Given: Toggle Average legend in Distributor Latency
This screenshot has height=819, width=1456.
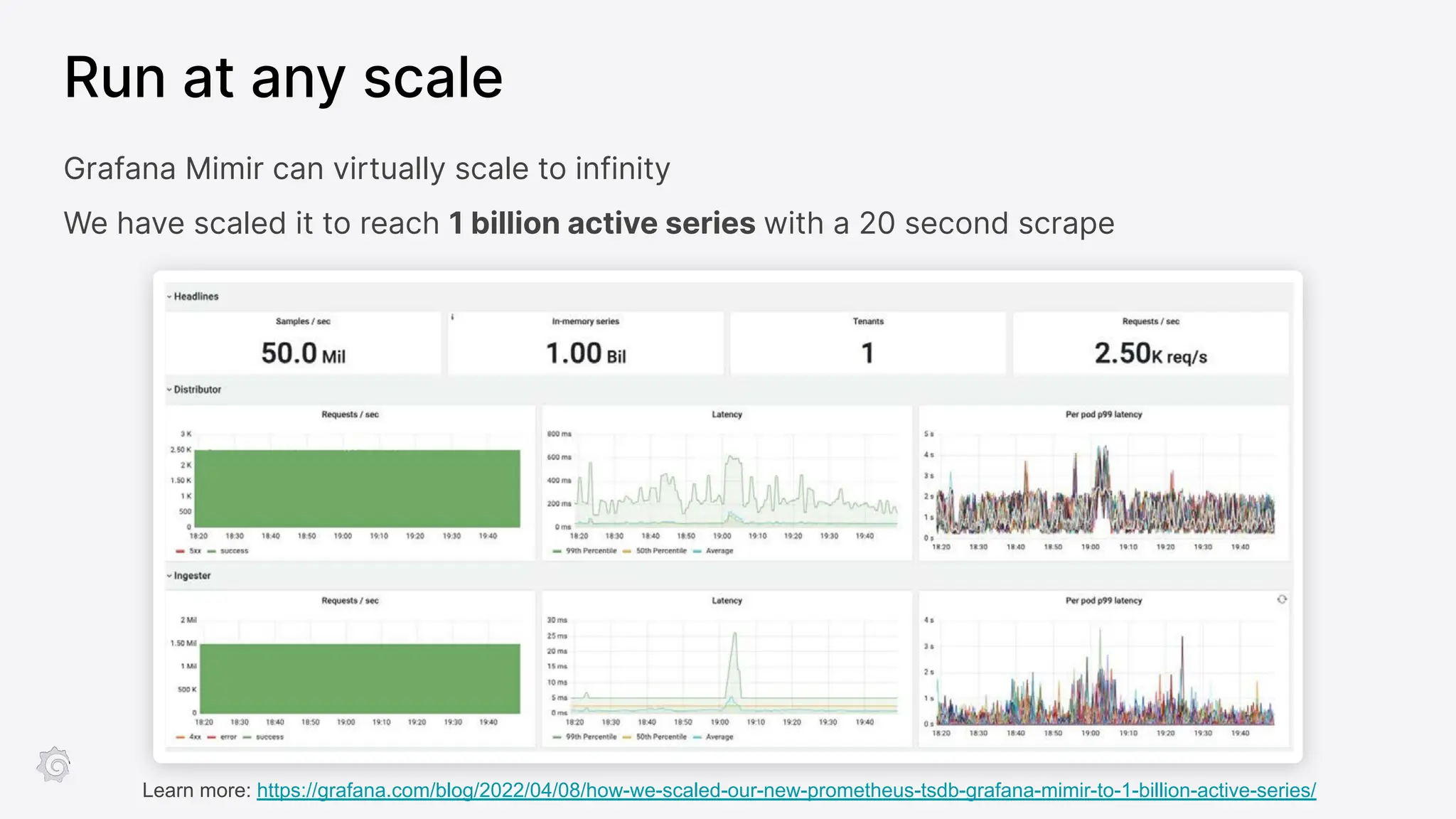Looking at the screenshot, I should point(713,551).
